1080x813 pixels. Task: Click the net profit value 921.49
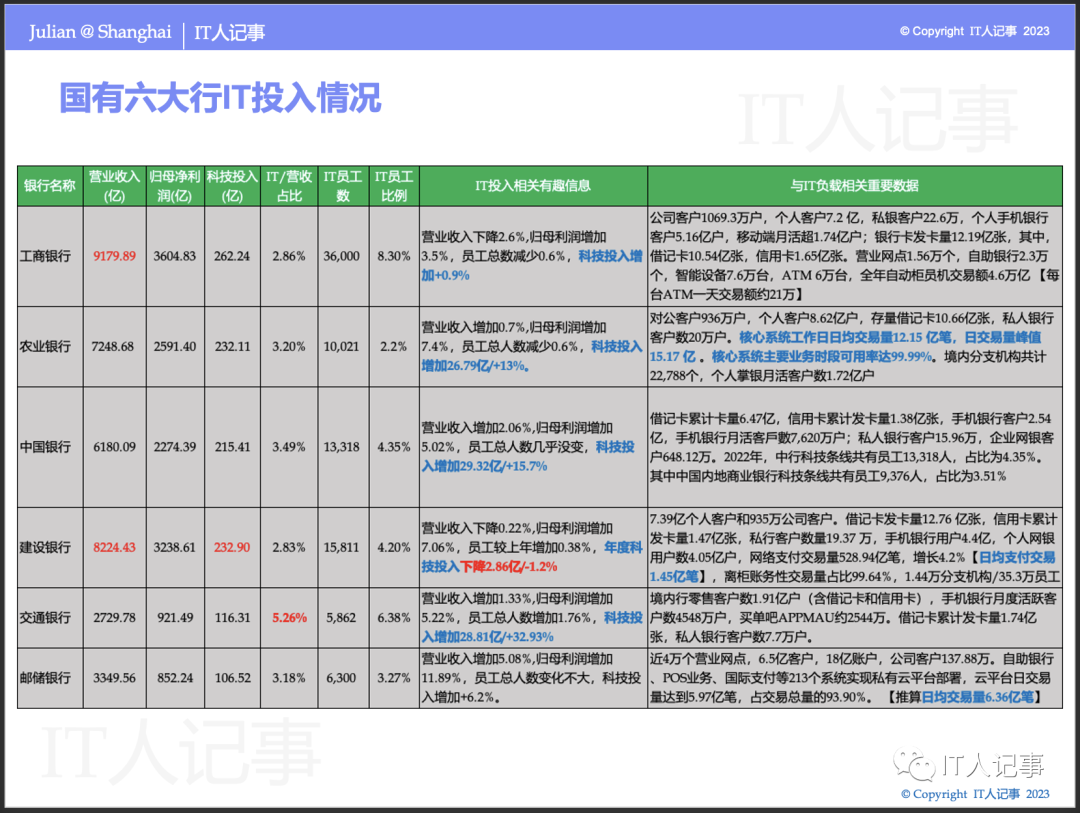175,618
